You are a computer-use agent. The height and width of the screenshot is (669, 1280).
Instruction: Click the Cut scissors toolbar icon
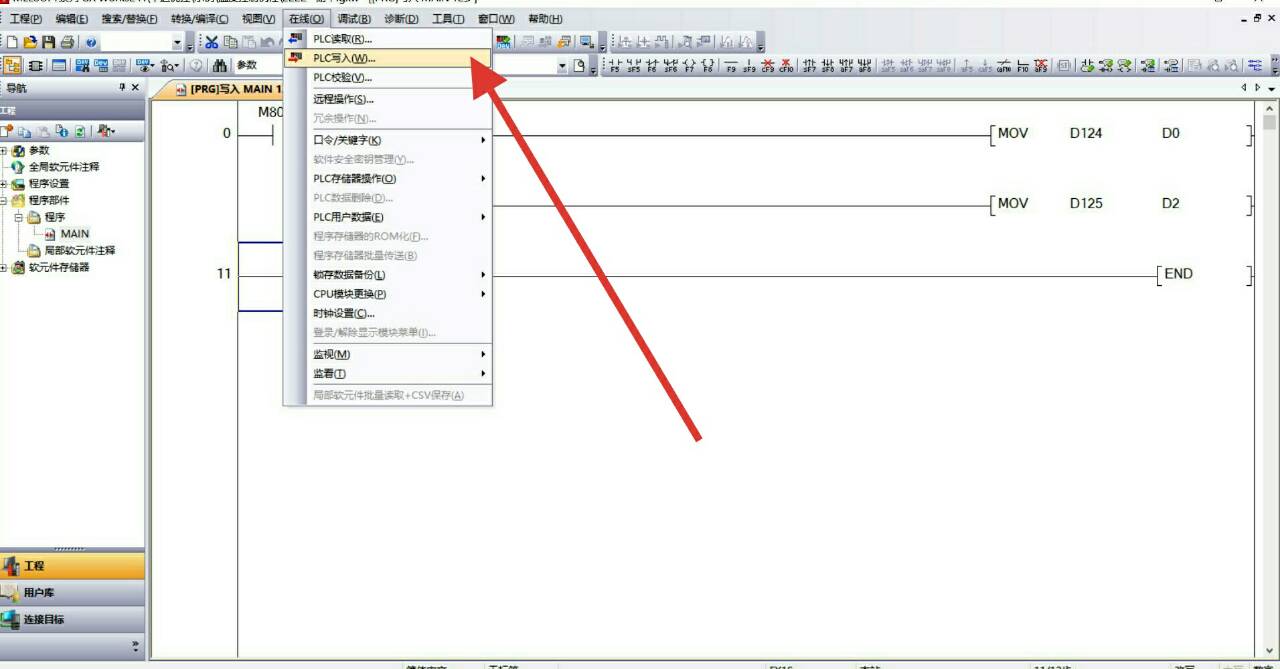point(212,42)
